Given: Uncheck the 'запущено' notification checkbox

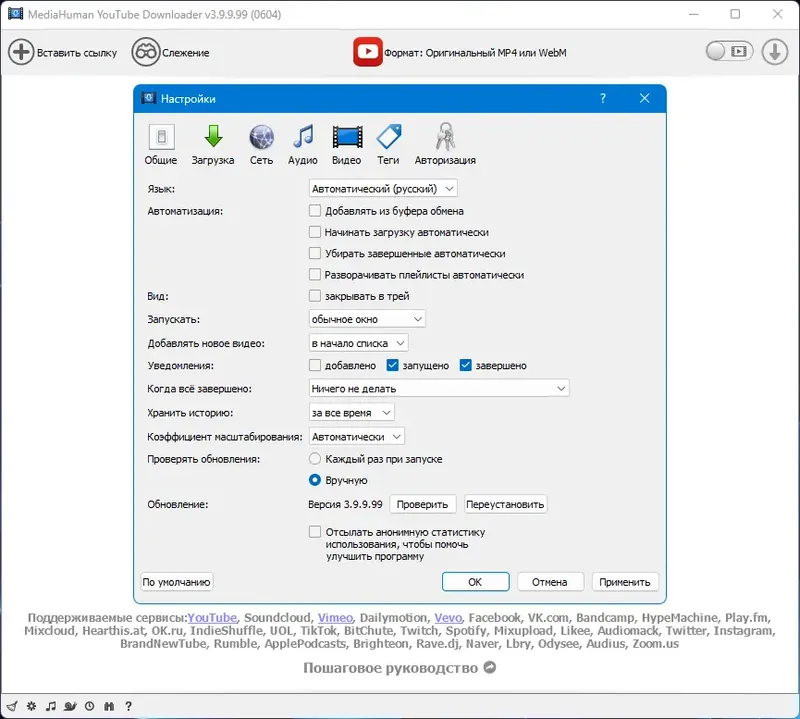Looking at the screenshot, I should [392, 365].
